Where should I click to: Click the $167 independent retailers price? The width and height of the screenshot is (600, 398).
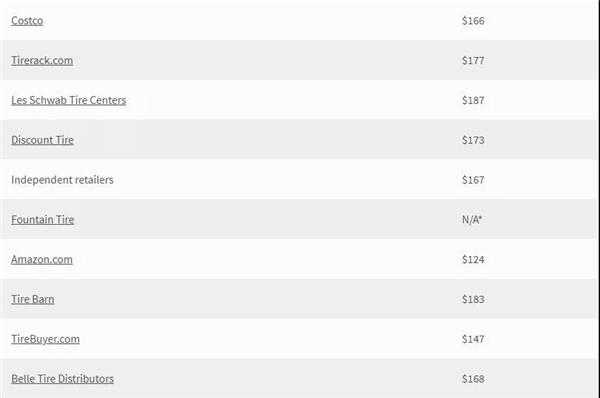click(473, 180)
